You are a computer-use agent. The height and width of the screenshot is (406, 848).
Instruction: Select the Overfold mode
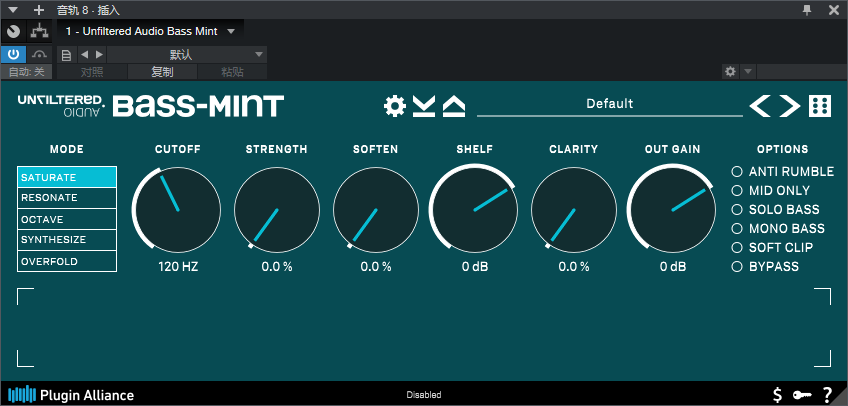(x=67, y=262)
